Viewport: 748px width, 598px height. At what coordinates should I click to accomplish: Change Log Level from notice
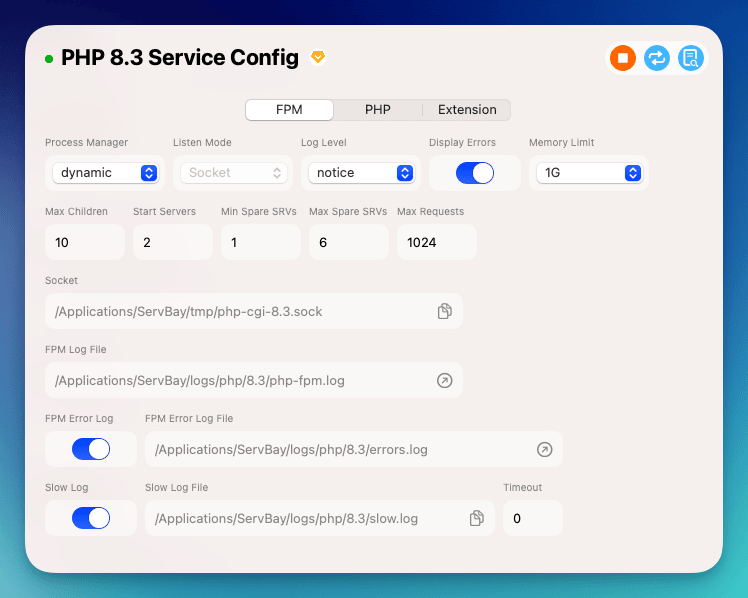tap(361, 173)
